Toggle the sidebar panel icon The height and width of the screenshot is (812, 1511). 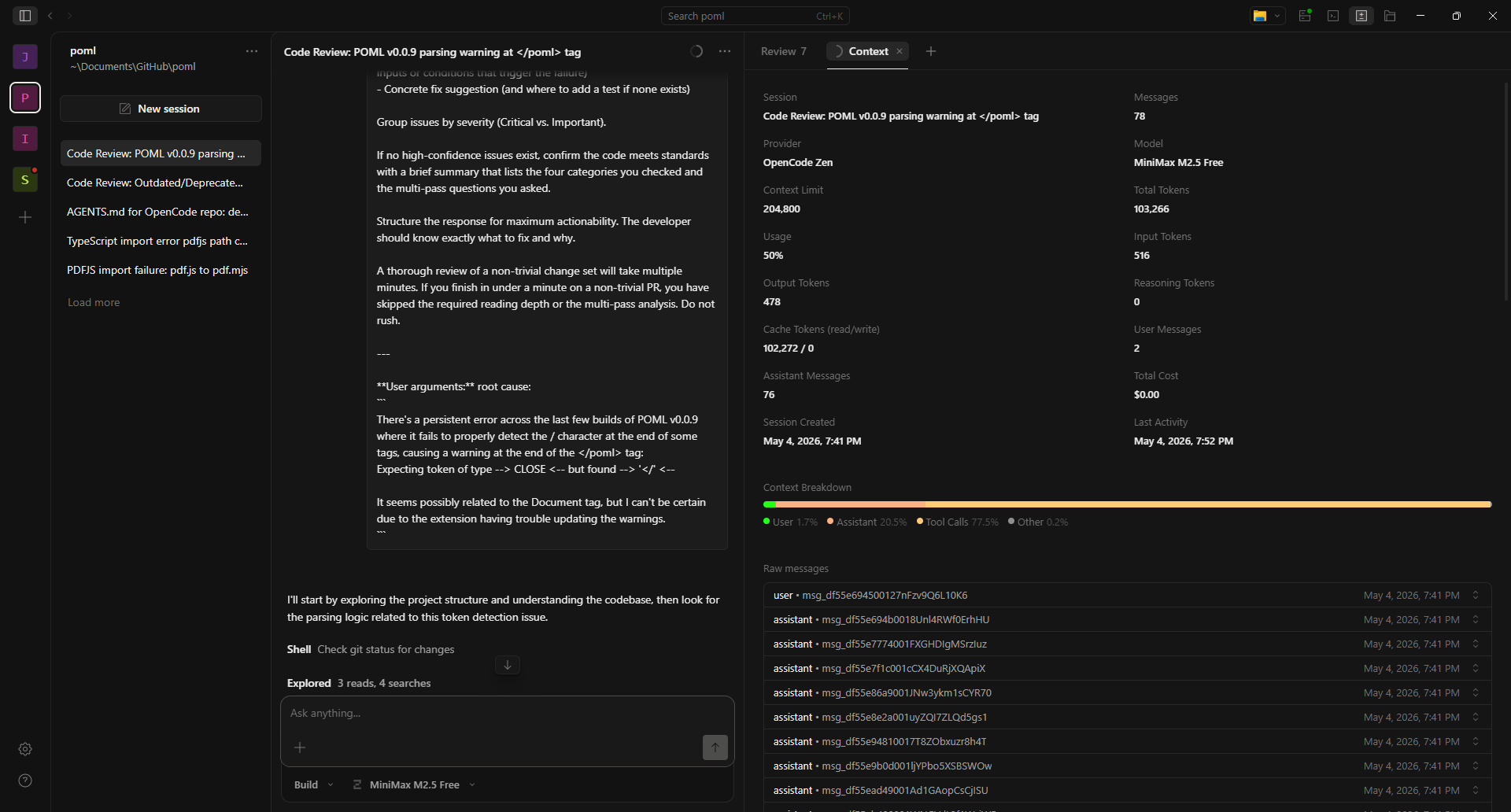pos(25,16)
